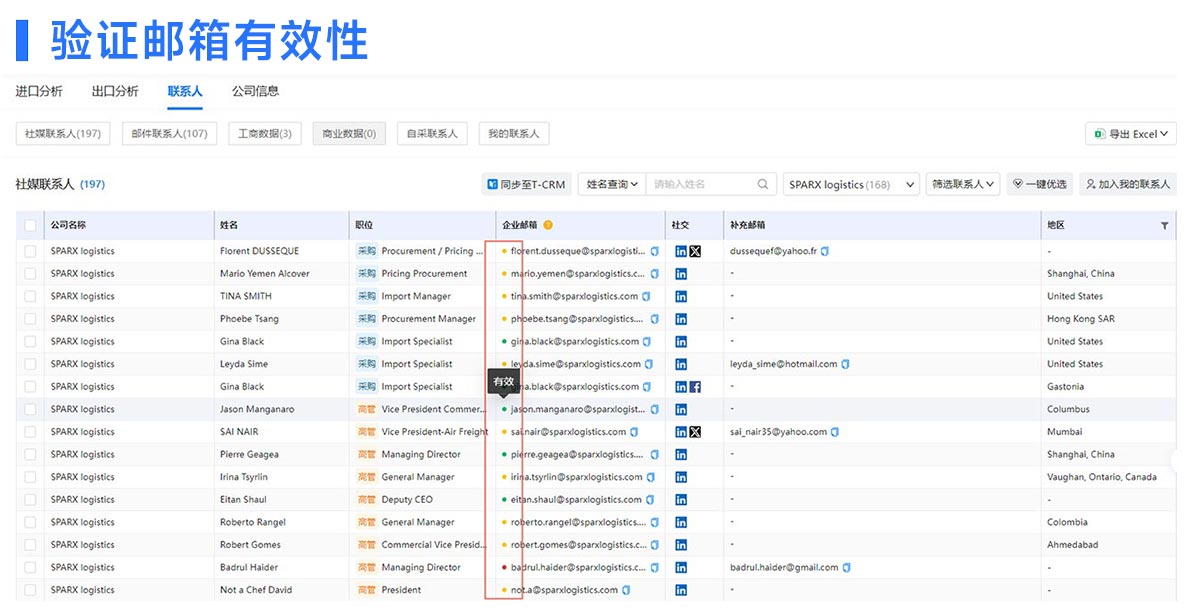The height and width of the screenshot is (615, 1190).
Task: Click the Vice President-Air Freight position text
Action: pyautogui.click(x=435, y=432)
